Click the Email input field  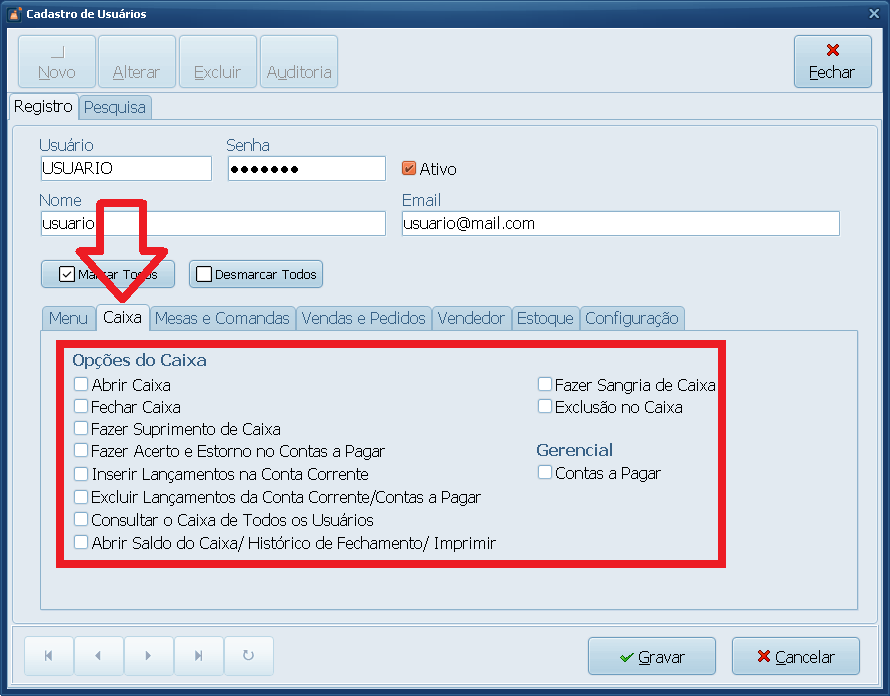click(x=620, y=224)
